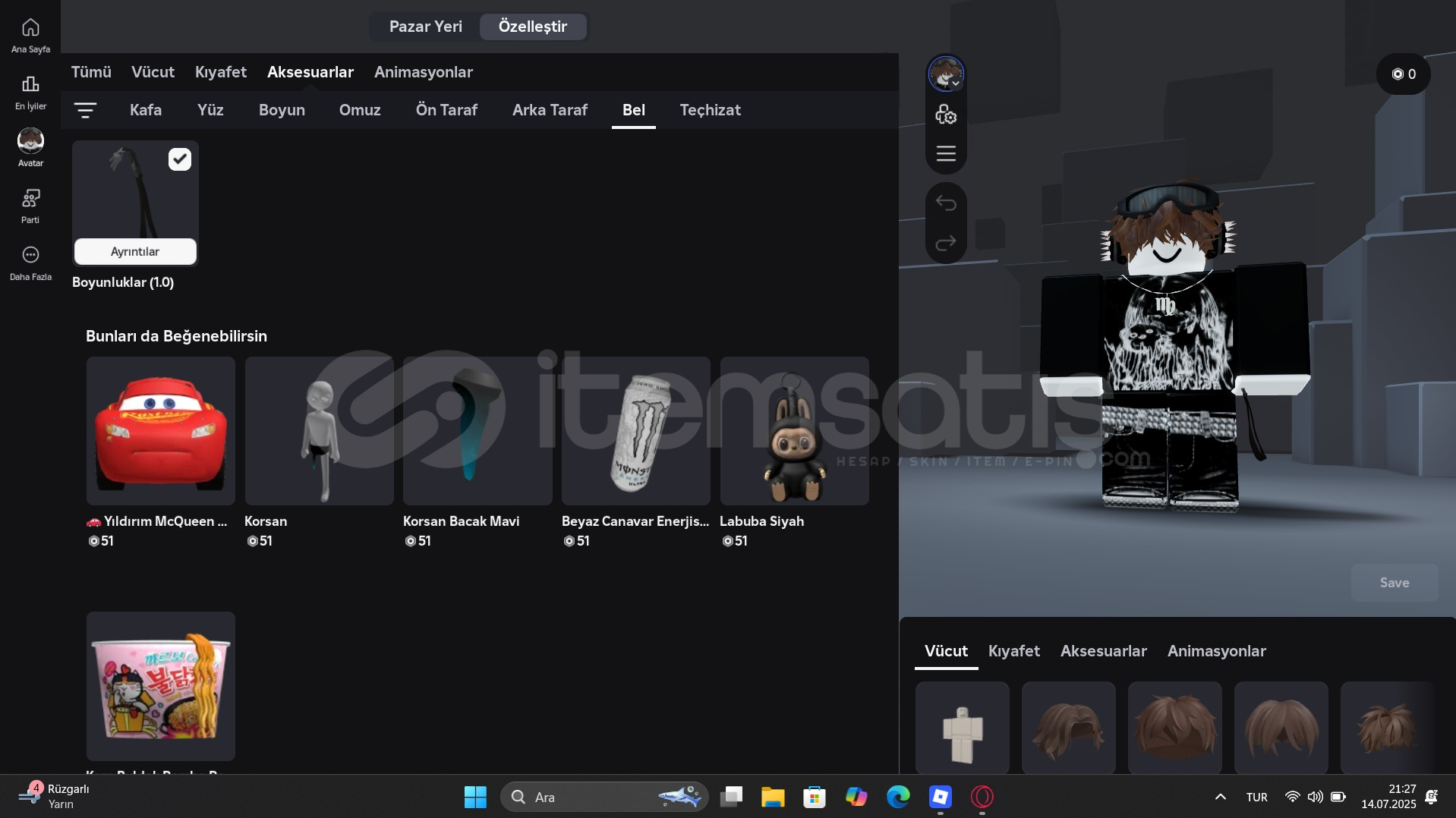Click the redo arrow icon
Screen dimensions: 1456x818
click(946, 243)
